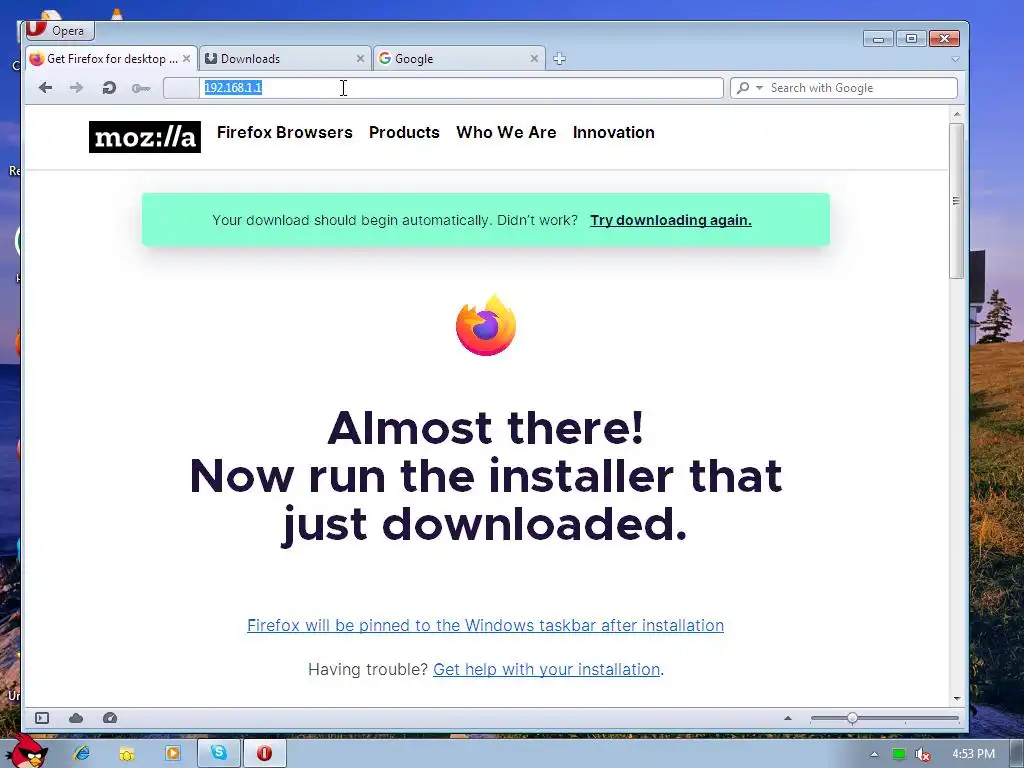Open the Who We Are menu
The image size is (1024, 768).
506,133
